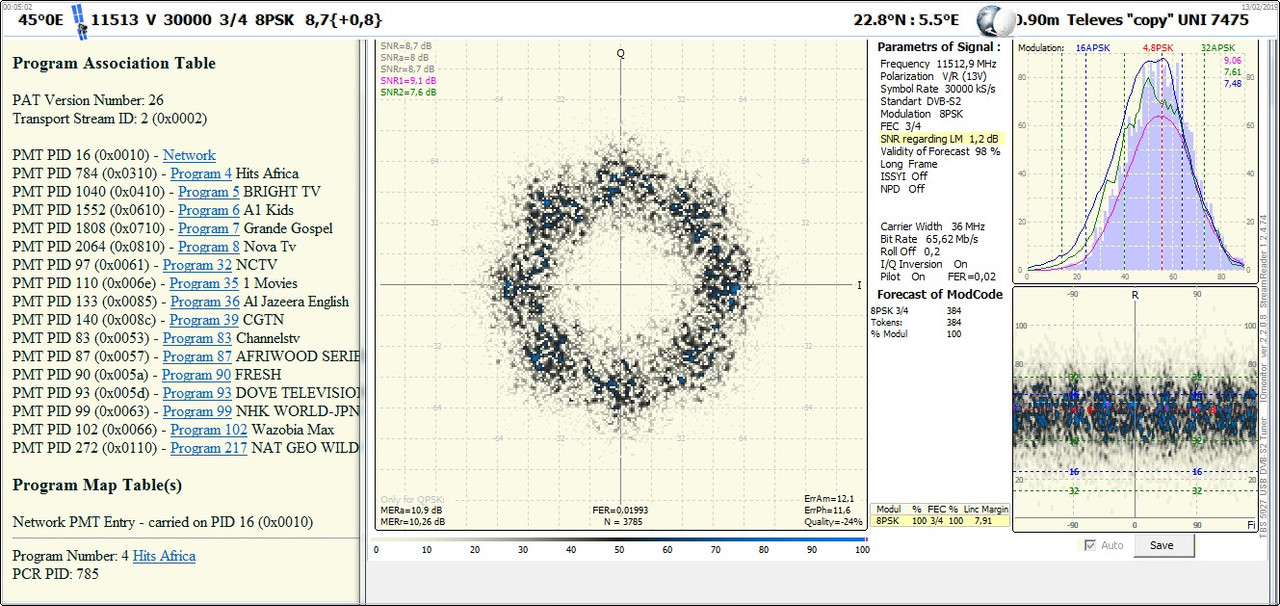Click the 'FER=0,01993' readout below constellation
1280x606 pixels.
click(x=620, y=511)
